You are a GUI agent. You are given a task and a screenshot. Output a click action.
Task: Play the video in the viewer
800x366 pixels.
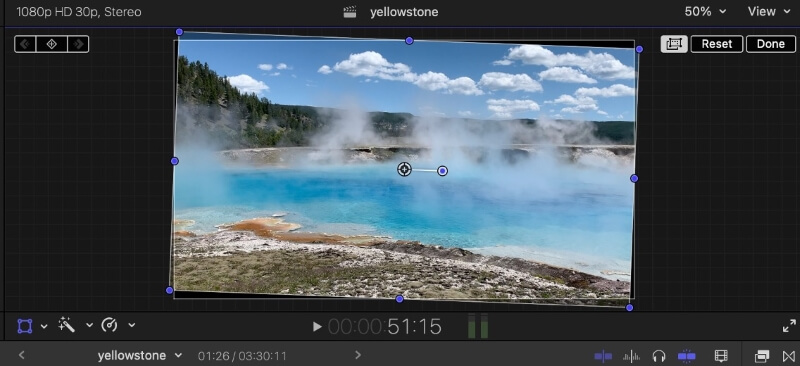(317, 326)
